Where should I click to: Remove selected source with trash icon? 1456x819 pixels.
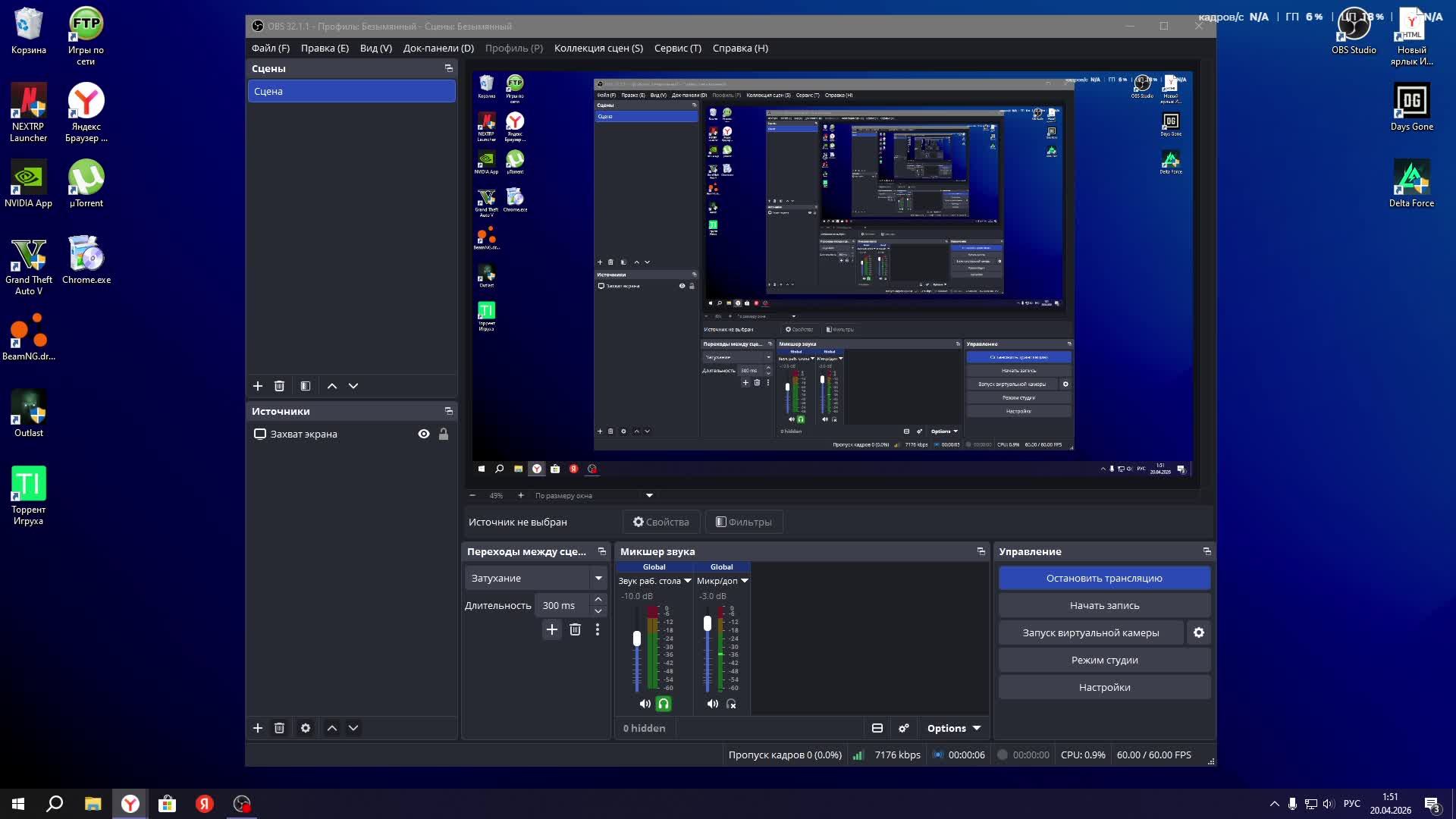[279, 728]
